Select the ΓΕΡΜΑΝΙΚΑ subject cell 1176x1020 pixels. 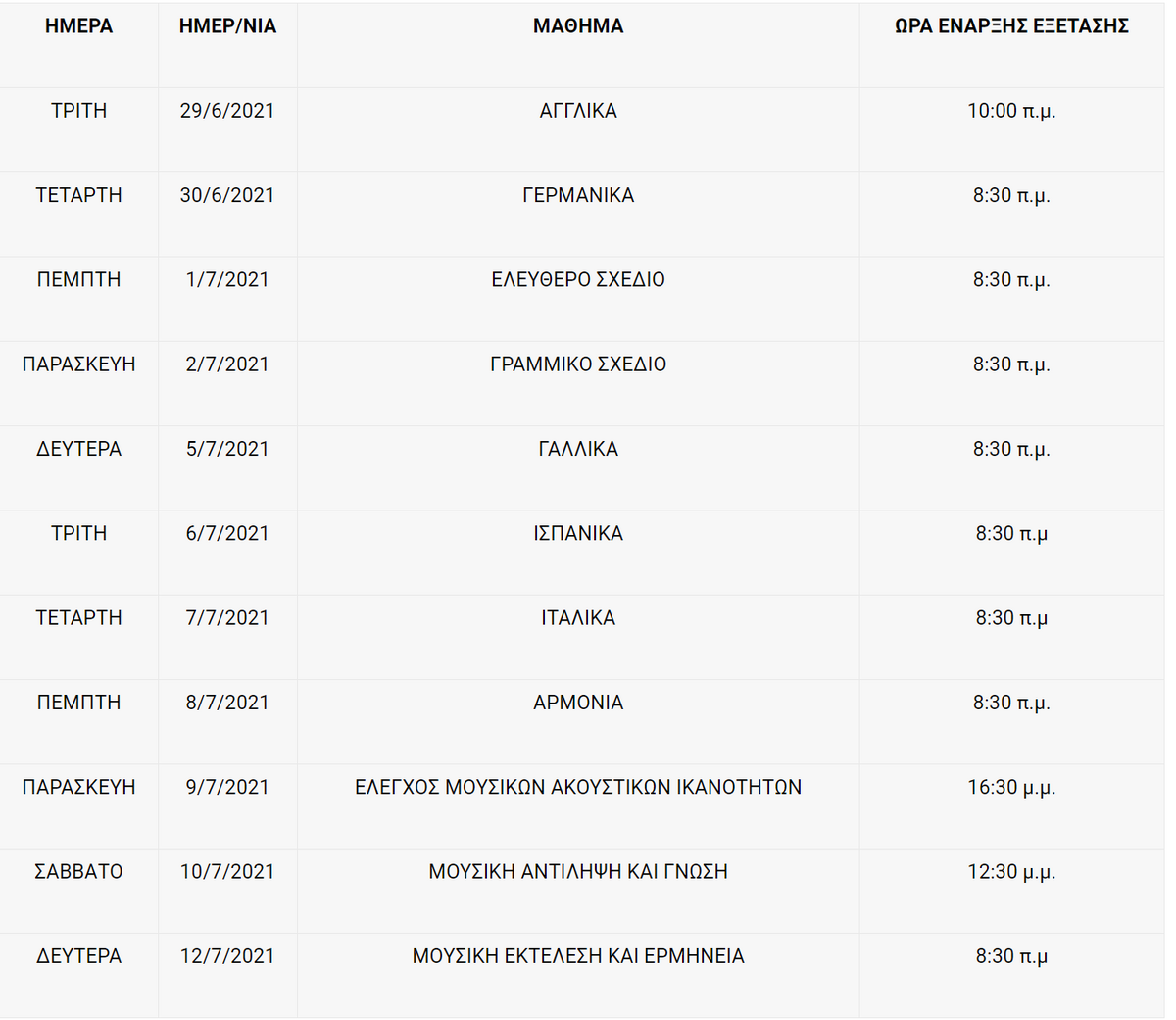tap(578, 195)
